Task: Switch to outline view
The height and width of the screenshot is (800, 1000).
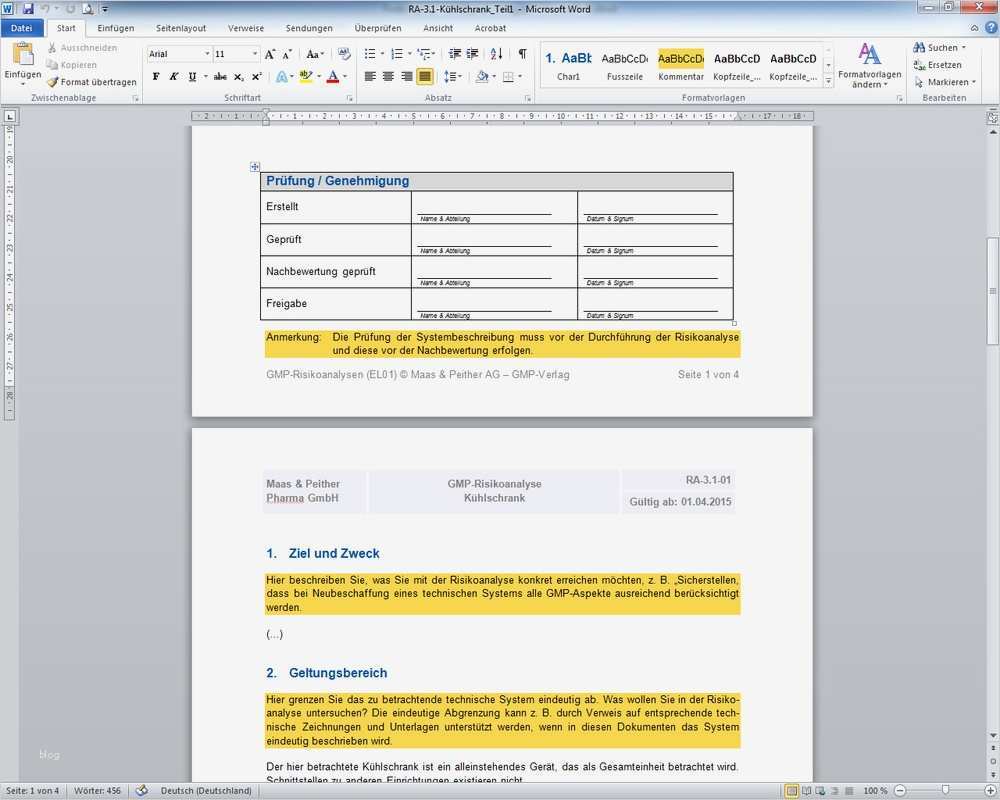Action: tap(834, 791)
